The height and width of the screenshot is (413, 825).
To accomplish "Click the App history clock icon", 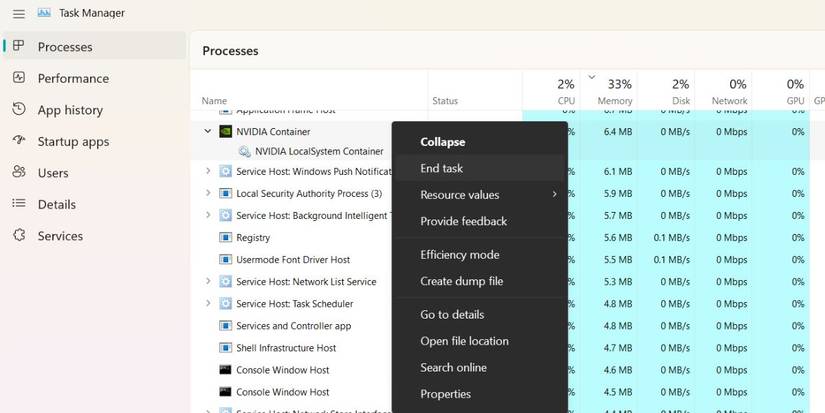I will (18, 110).
